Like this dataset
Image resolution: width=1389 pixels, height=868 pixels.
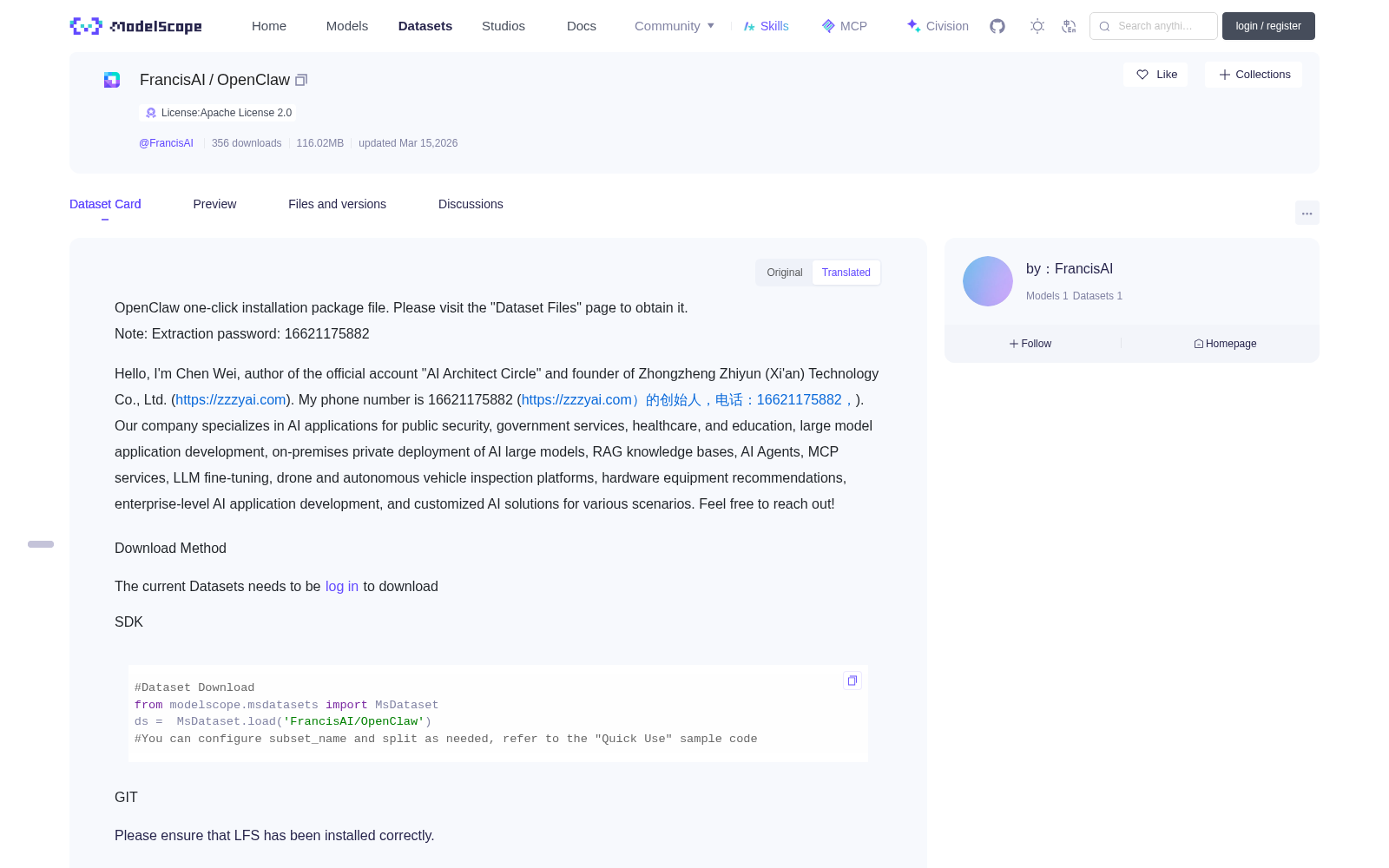1156,75
